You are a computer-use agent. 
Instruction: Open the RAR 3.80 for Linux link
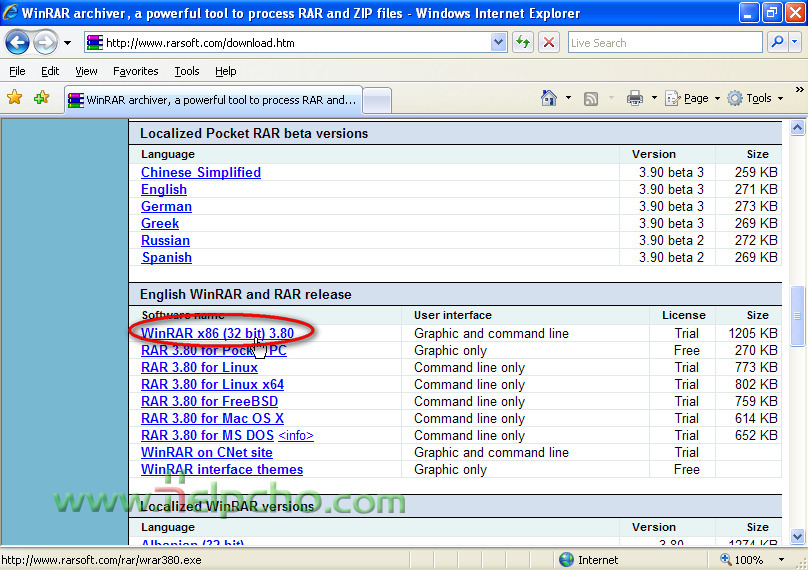199,367
